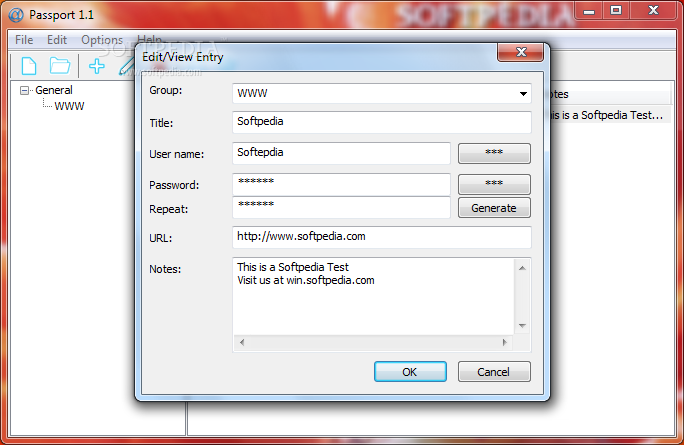Image resolution: width=684 pixels, height=445 pixels.
Task: Toggle password visibility with *** button
Action: pos(494,184)
